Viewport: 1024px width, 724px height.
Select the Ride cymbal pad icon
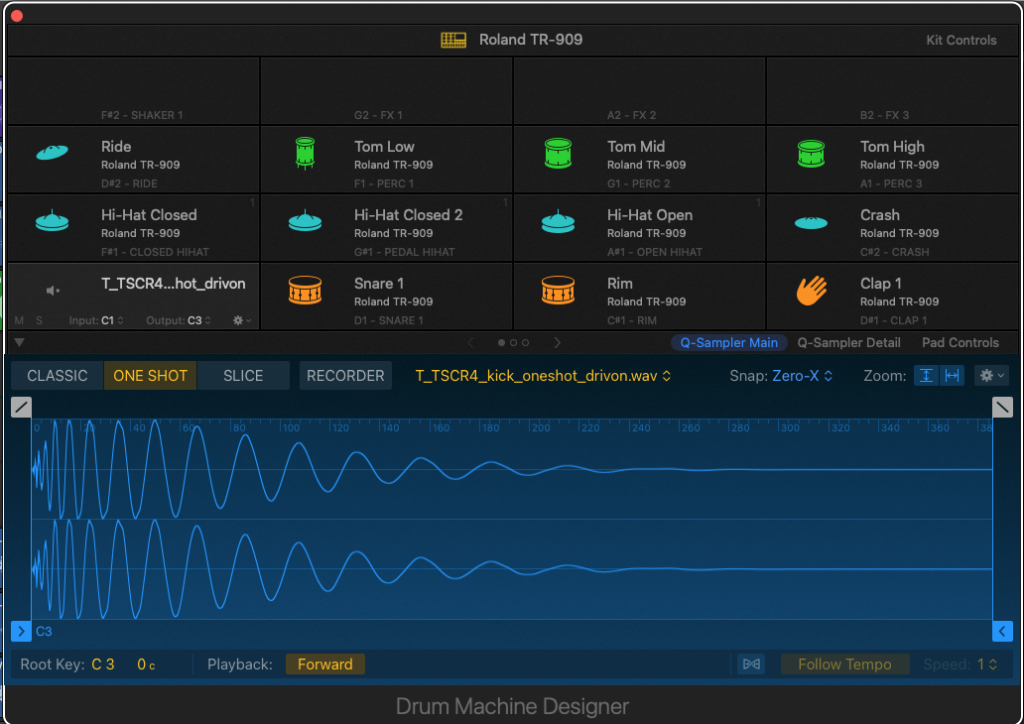point(52,152)
